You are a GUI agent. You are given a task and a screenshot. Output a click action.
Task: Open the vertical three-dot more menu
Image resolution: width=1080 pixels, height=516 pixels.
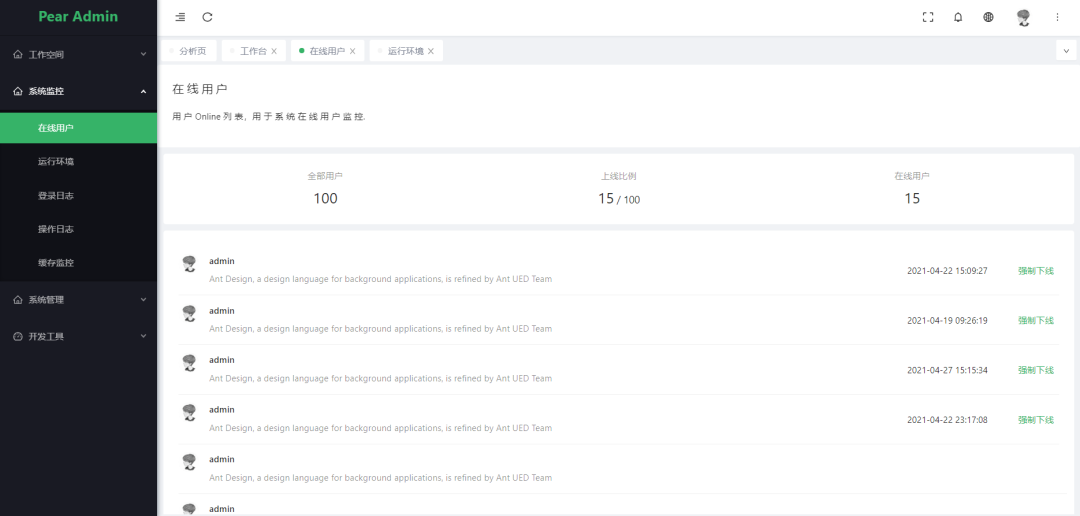(x=1057, y=17)
